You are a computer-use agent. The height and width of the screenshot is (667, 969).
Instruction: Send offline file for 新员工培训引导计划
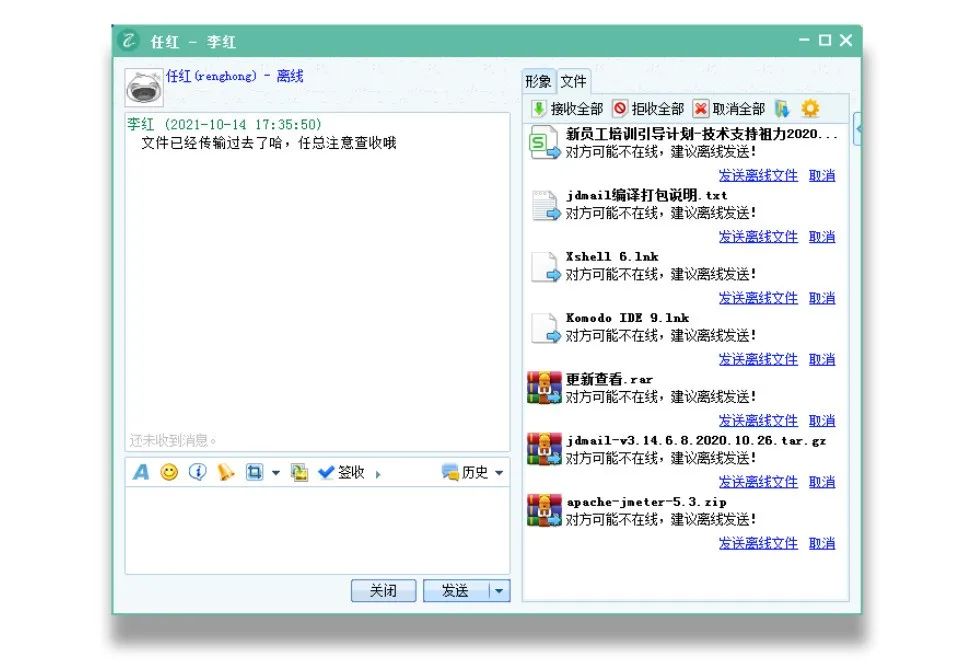[758, 176]
